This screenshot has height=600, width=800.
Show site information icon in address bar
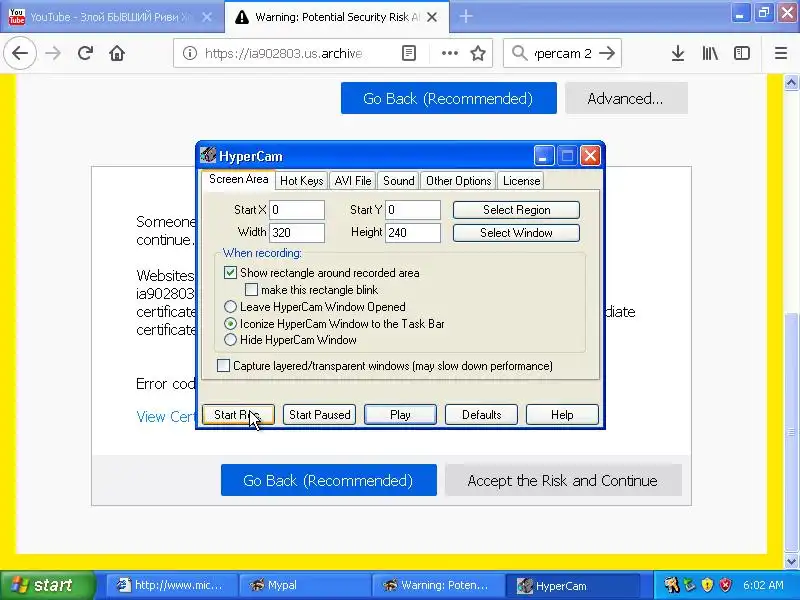click(190, 53)
